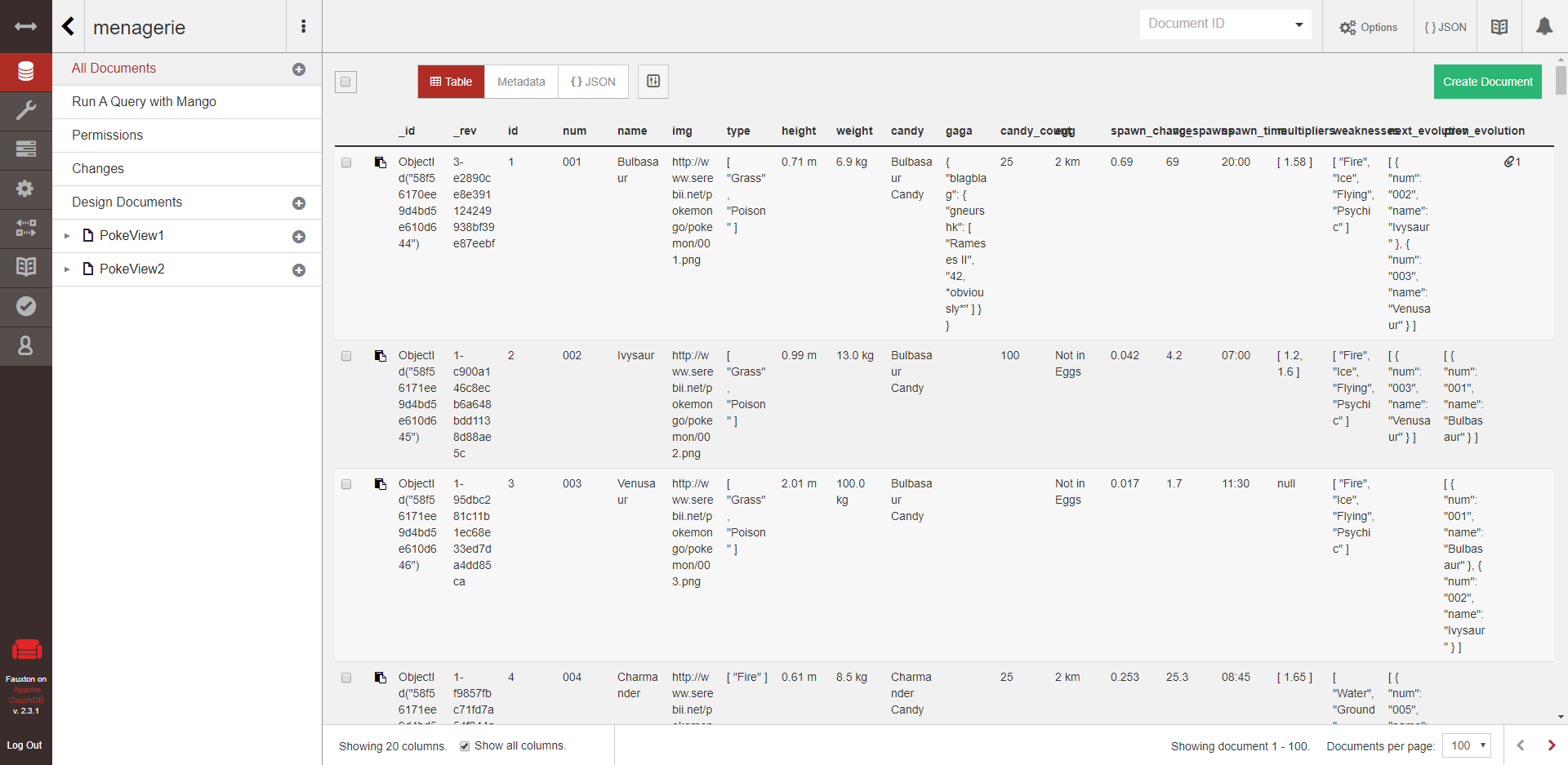Open the Databases icon in sidebar
The height and width of the screenshot is (765, 1568).
(25, 72)
